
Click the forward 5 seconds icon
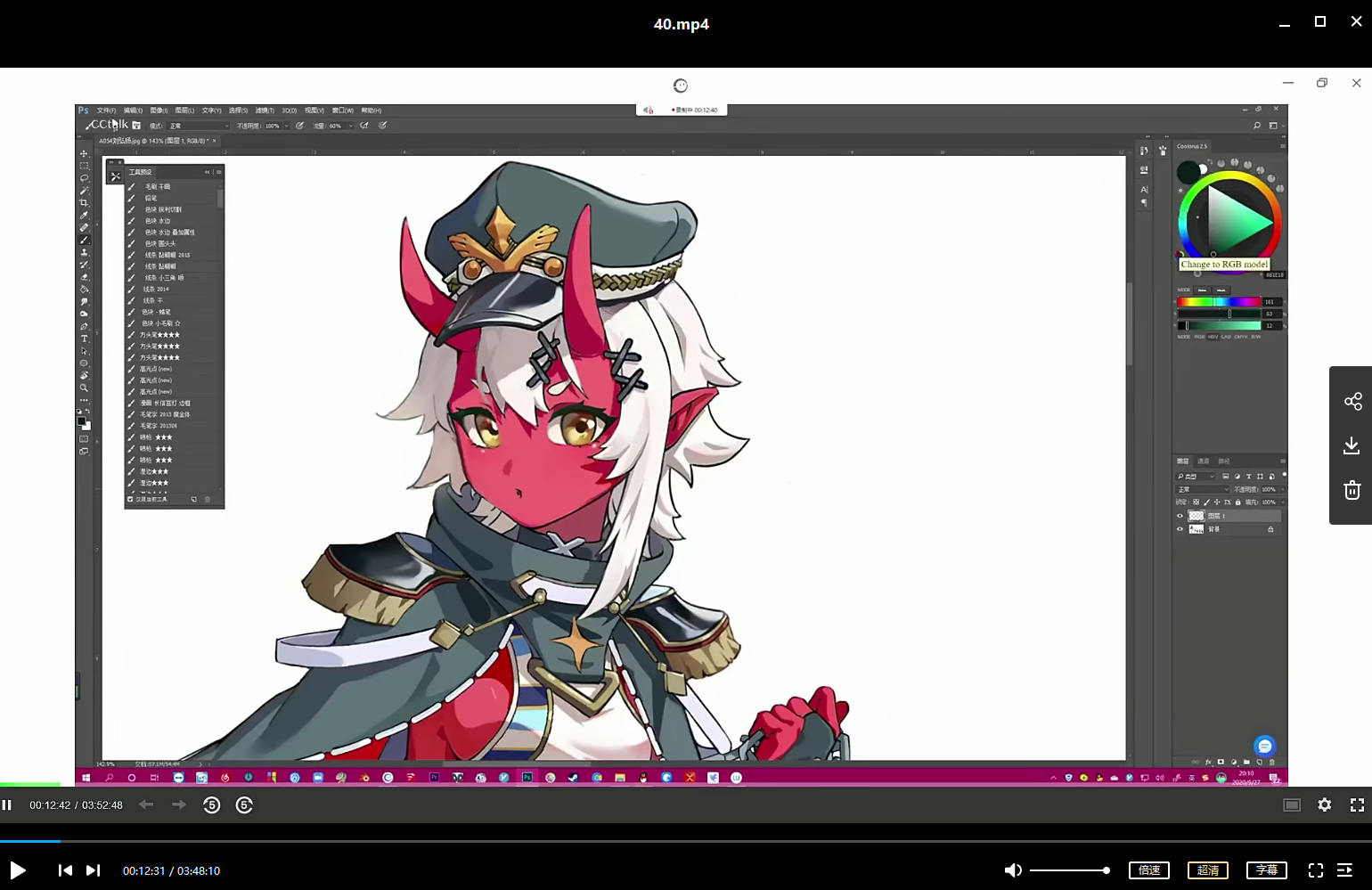coord(244,805)
